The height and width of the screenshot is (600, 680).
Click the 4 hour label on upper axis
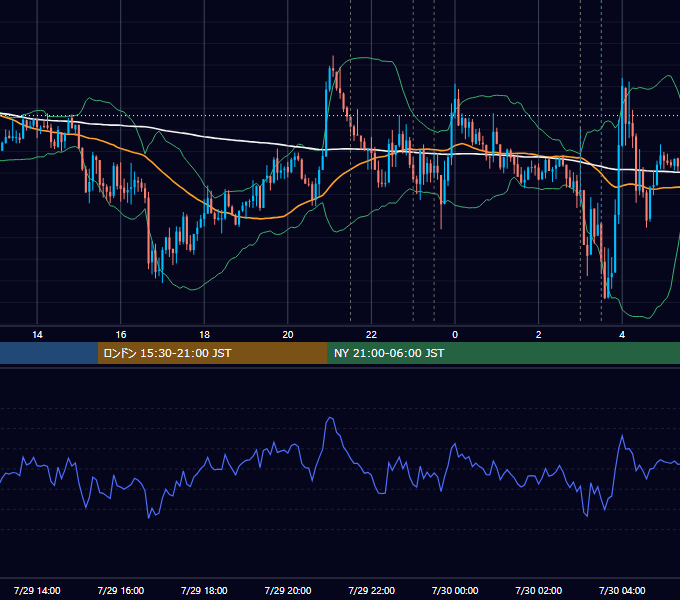click(x=622, y=335)
